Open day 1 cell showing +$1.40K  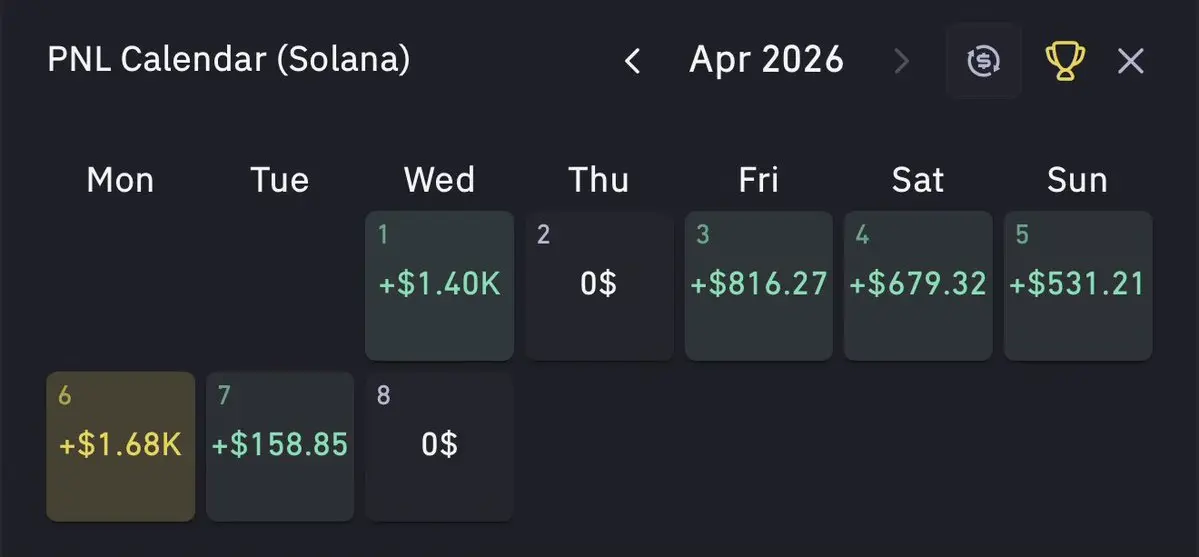tap(440, 285)
